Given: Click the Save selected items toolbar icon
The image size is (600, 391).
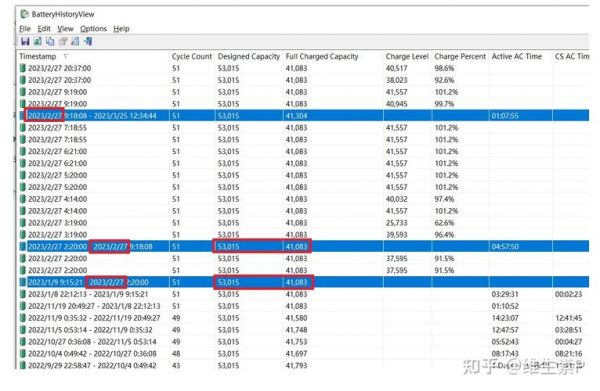Looking at the screenshot, I should (x=25, y=41).
